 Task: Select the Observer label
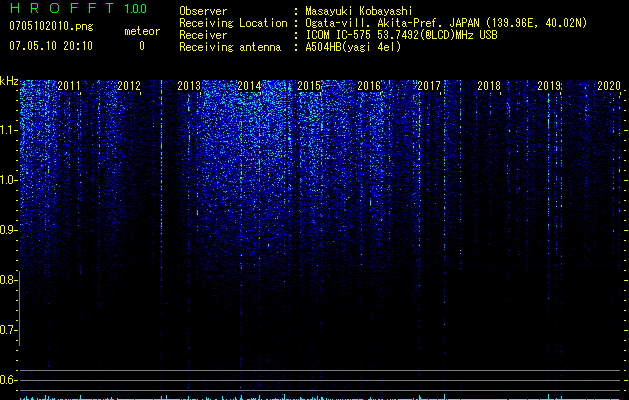203,11
